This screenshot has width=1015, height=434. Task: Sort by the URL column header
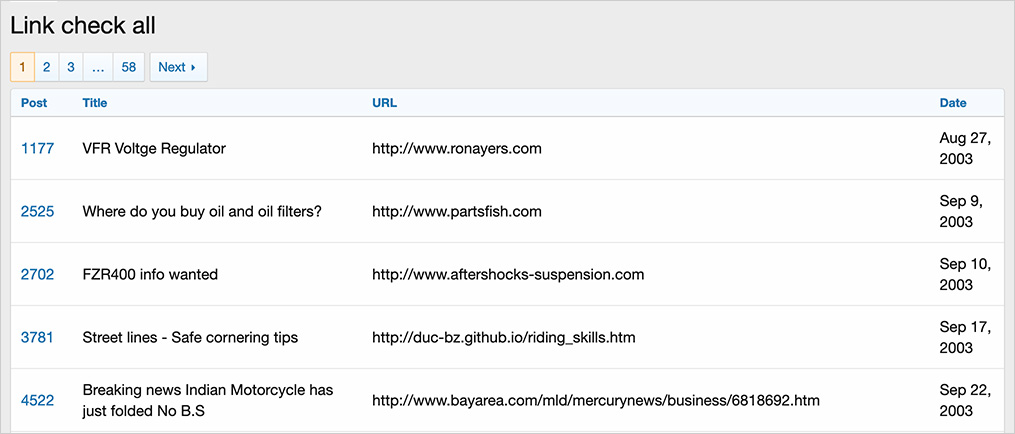(x=384, y=103)
